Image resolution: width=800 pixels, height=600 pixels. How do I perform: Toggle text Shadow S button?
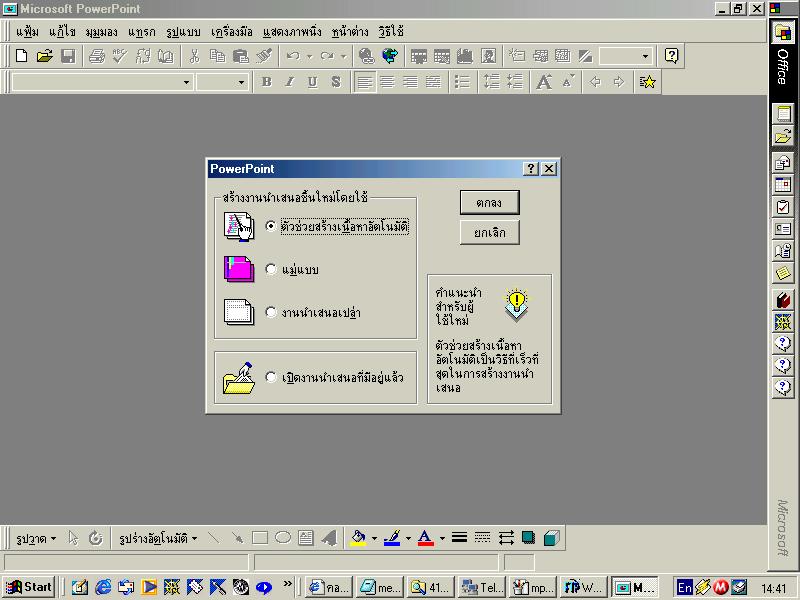[336, 82]
